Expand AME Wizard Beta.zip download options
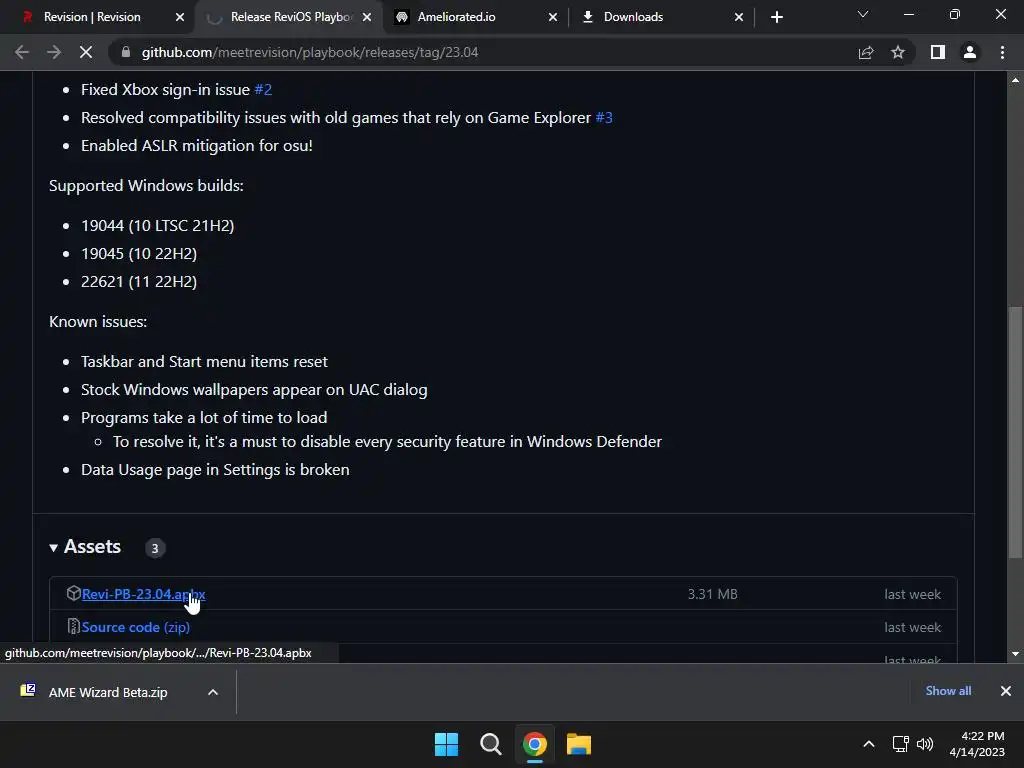 [213, 692]
